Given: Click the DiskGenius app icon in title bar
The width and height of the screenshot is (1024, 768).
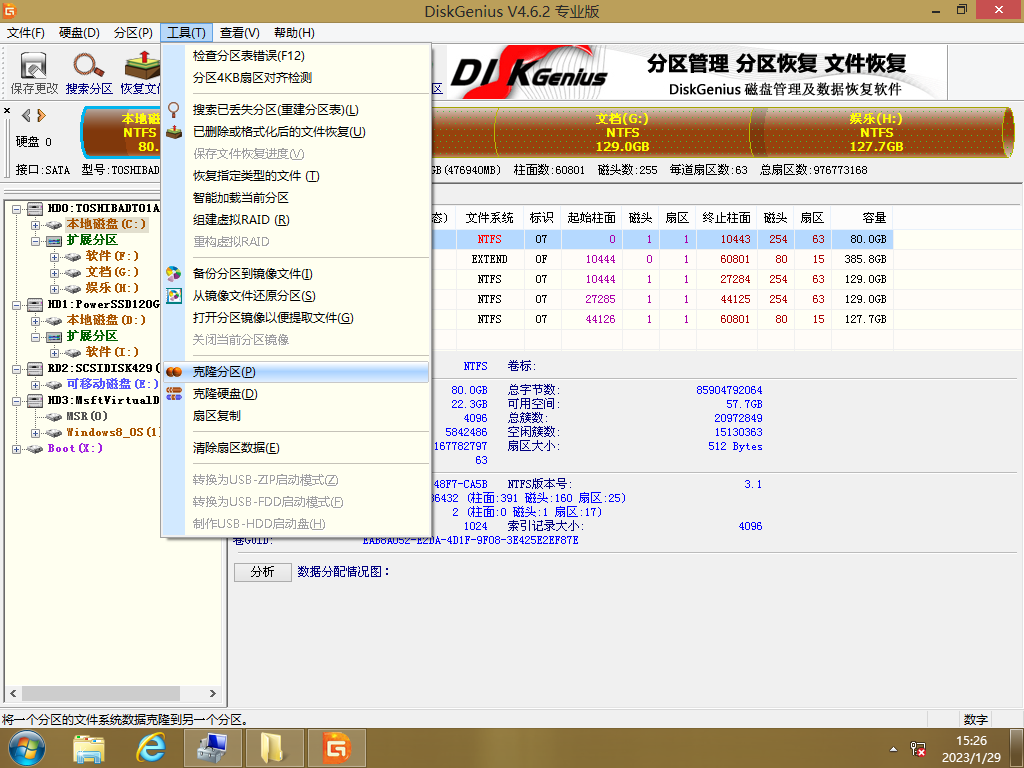Looking at the screenshot, I should (x=9, y=10).
